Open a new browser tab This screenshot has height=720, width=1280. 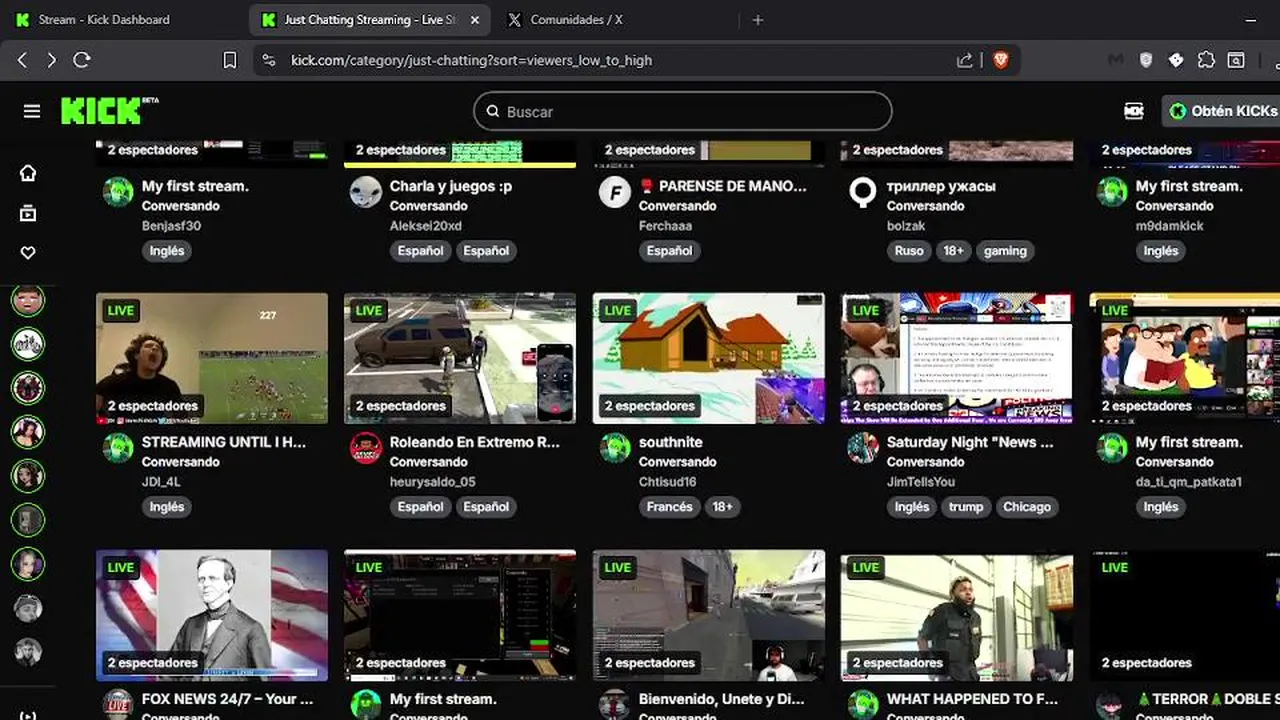[757, 19]
